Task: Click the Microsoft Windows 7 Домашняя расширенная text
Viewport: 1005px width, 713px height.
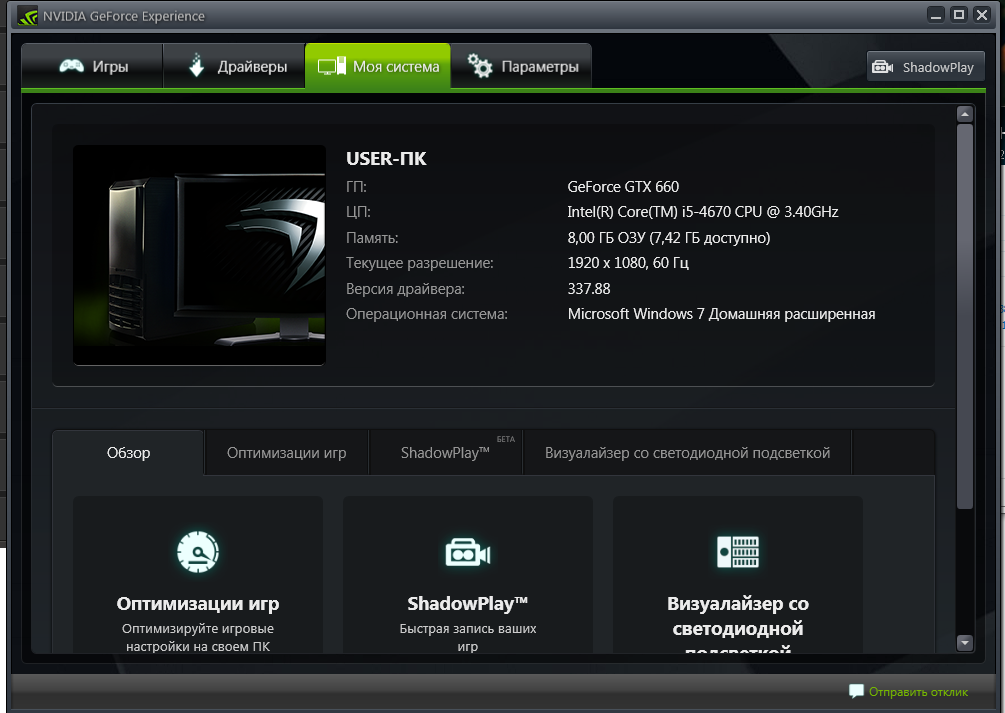Action: [721, 314]
